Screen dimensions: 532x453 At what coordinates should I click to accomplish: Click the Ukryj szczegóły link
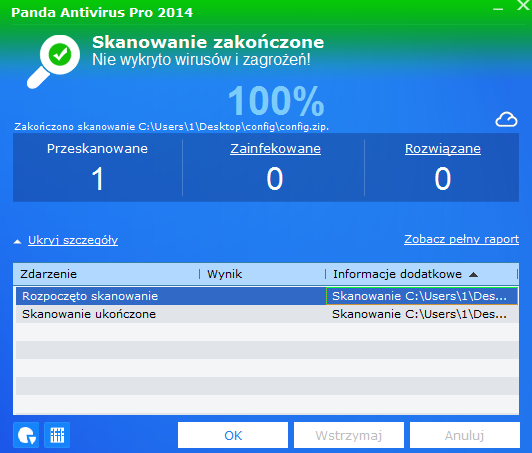point(73,240)
